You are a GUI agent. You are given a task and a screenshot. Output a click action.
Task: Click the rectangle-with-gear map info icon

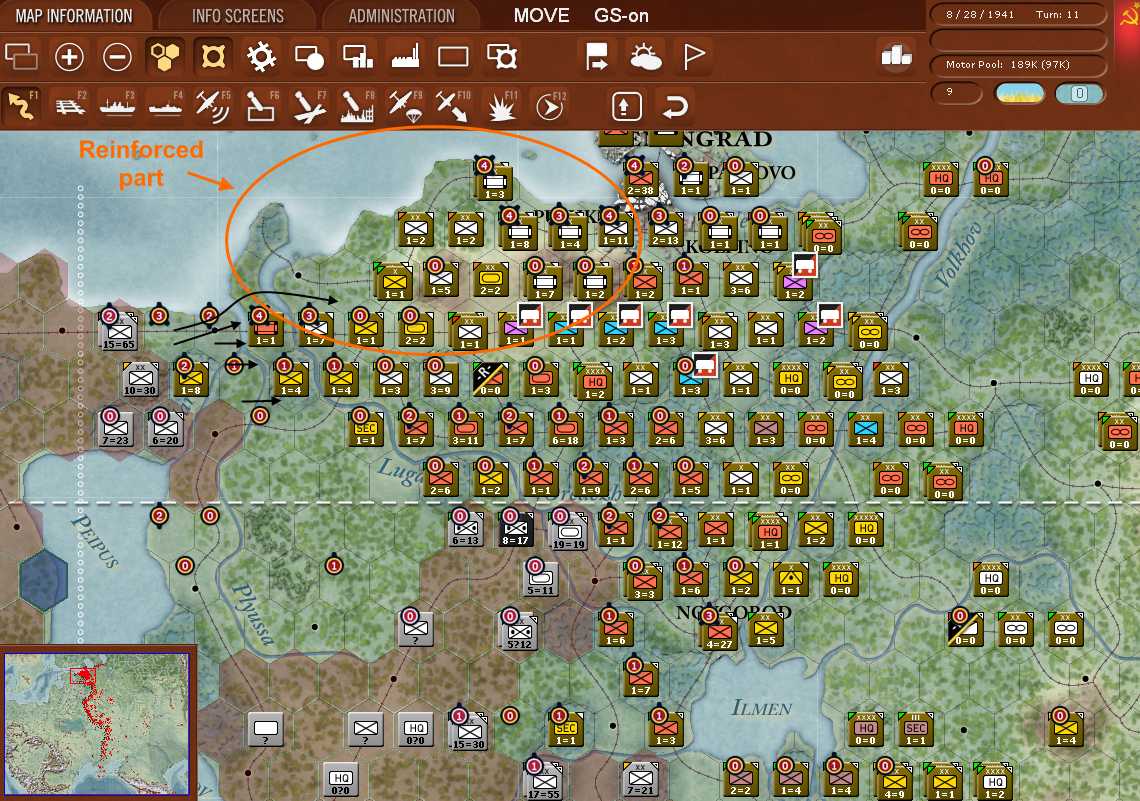pyautogui.click(x=502, y=57)
